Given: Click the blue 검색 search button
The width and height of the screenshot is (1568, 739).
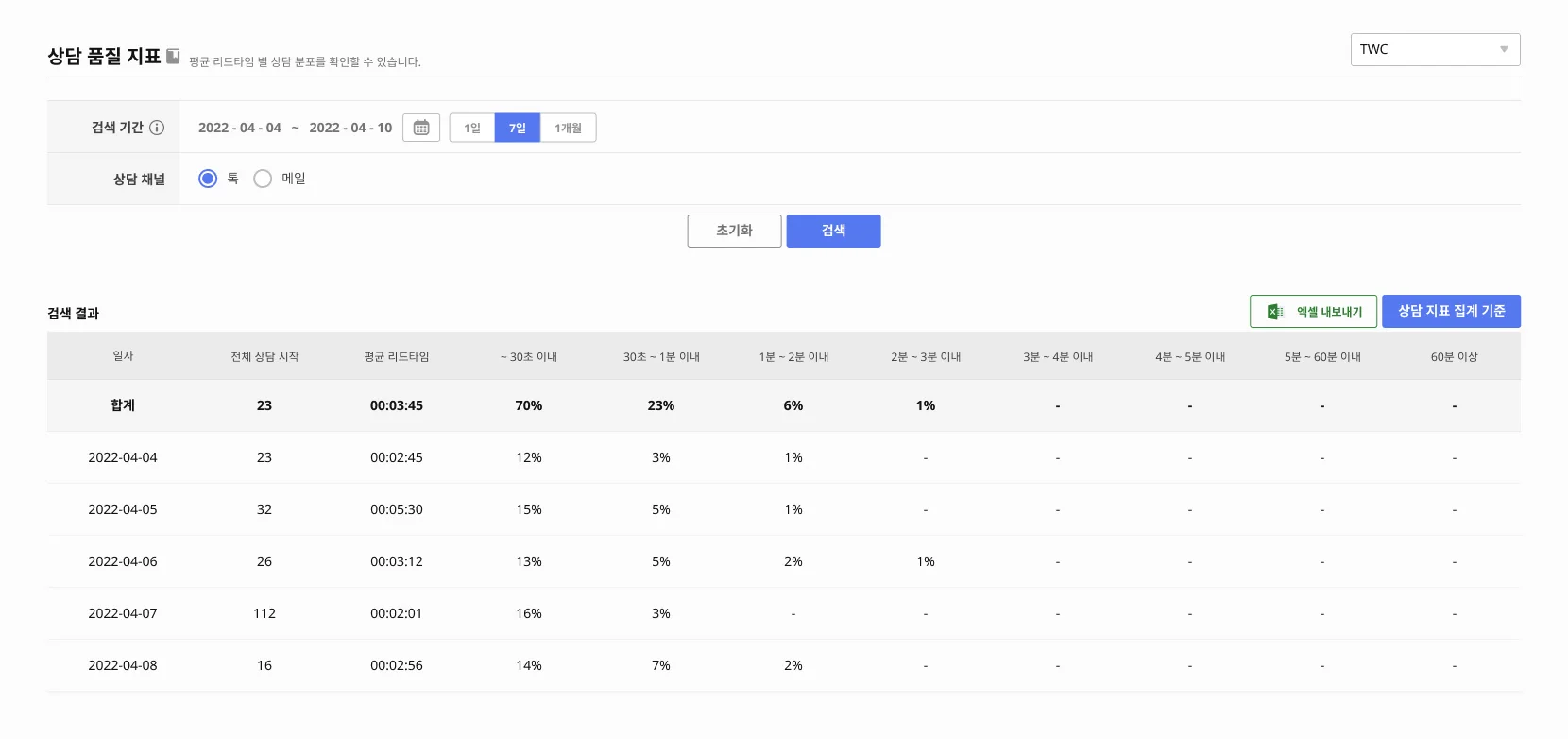Looking at the screenshot, I should [x=833, y=231].
